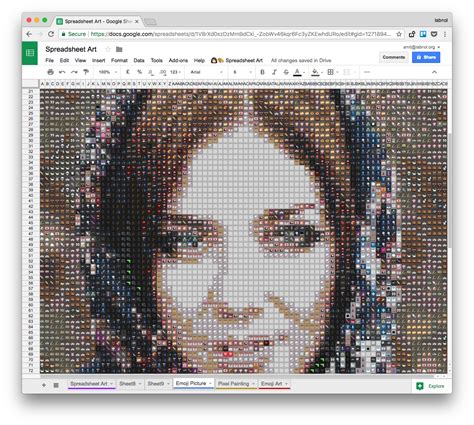Toggle Italic formatting
This screenshot has height=425, width=474.
(274, 72)
